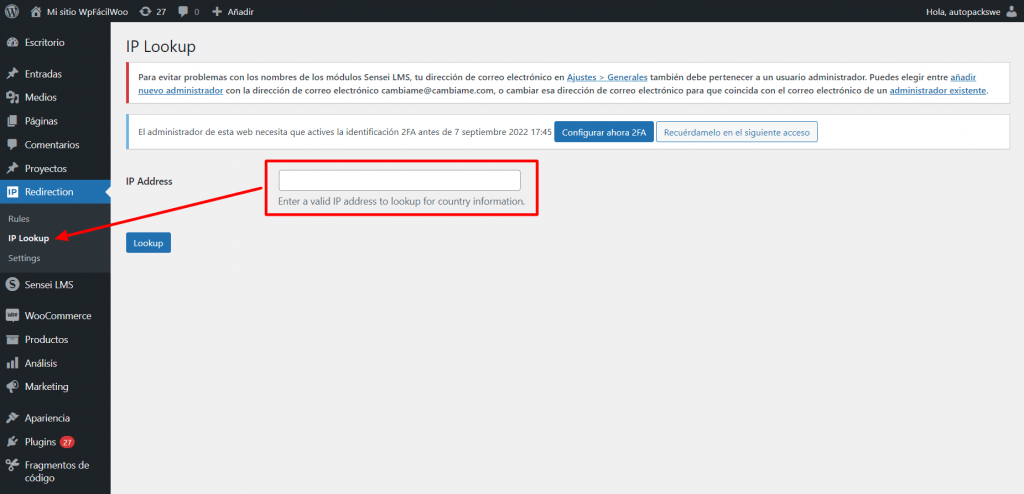Click the Marketing megaphone icon
1024x494 pixels.
[12, 386]
